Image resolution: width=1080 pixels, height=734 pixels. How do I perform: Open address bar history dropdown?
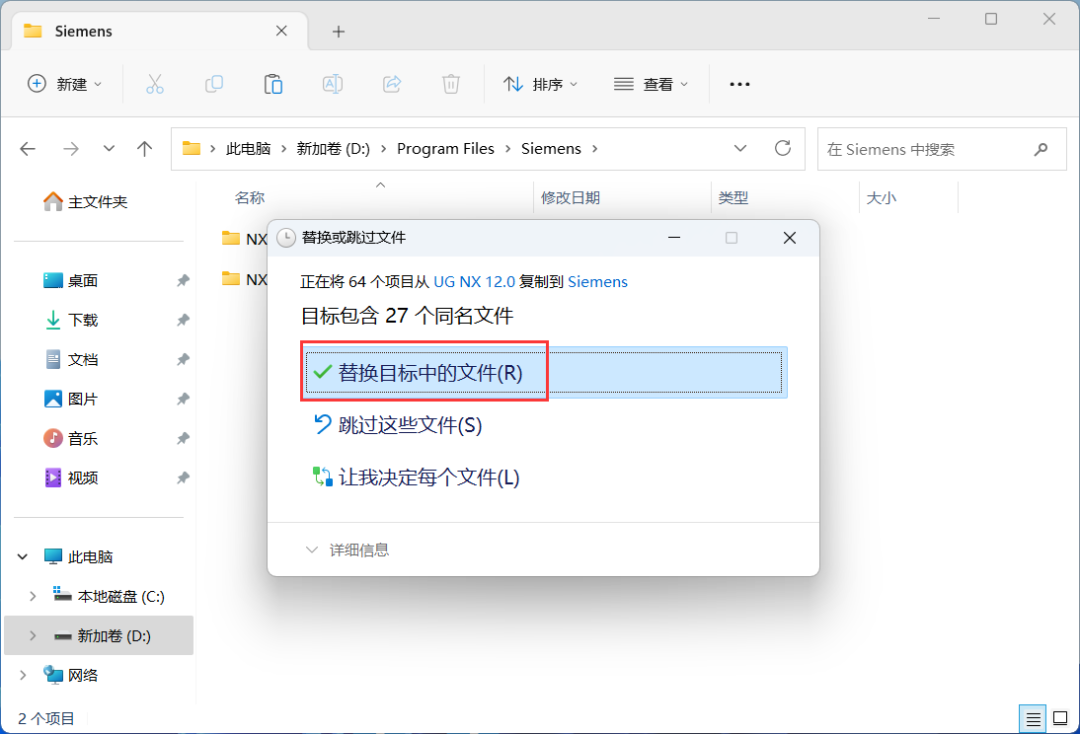pyautogui.click(x=740, y=149)
